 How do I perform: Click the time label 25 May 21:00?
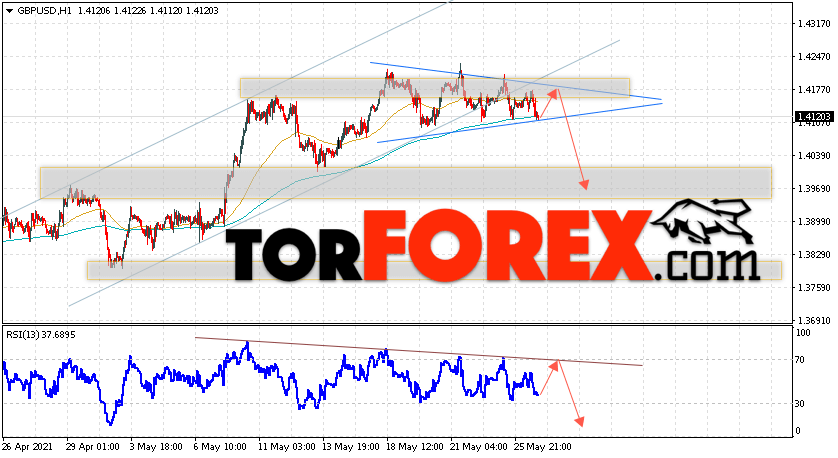[542, 446]
